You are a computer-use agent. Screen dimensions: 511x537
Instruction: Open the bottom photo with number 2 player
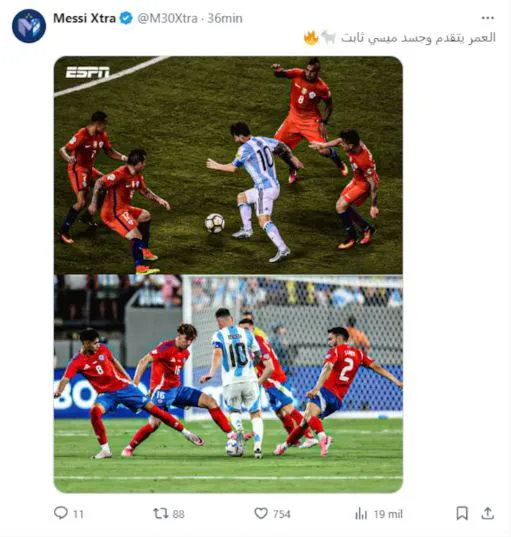(x=228, y=384)
